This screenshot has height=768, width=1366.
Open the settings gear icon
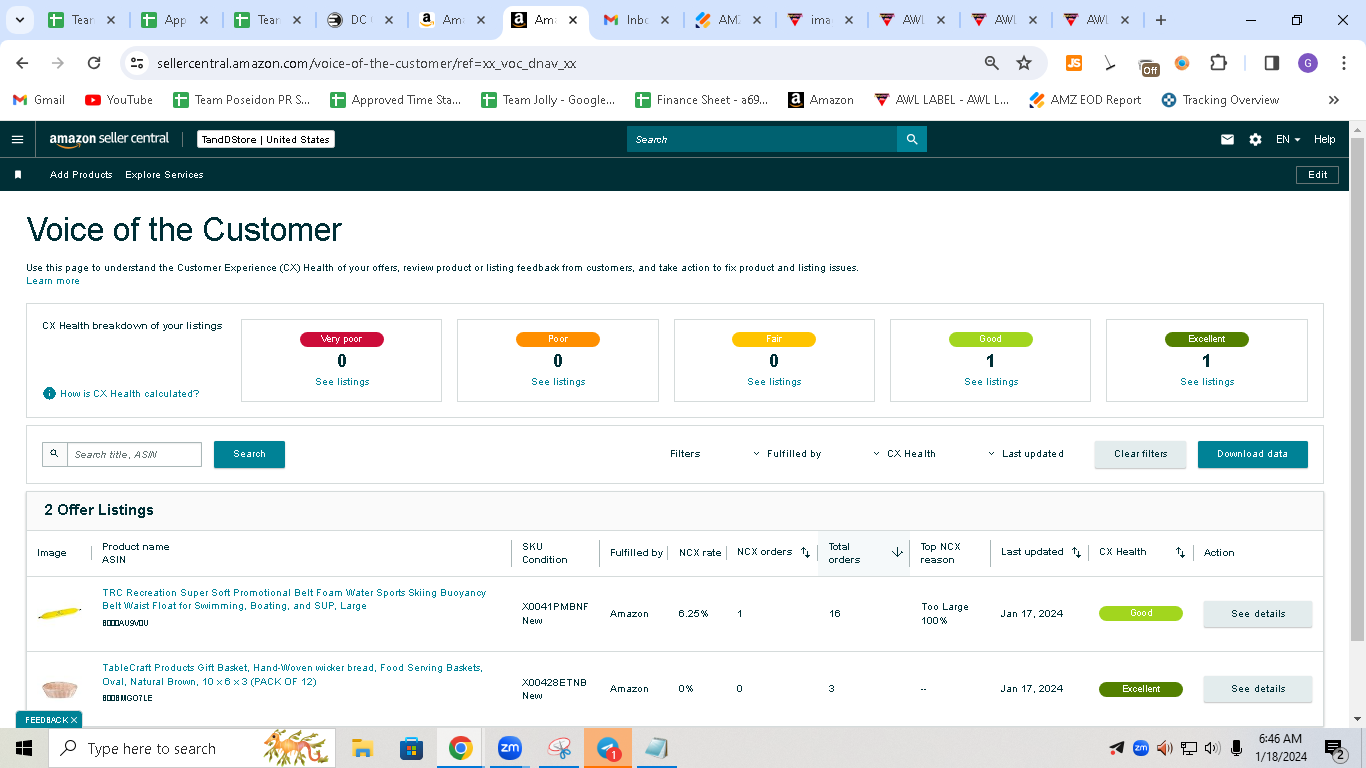pos(1255,140)
